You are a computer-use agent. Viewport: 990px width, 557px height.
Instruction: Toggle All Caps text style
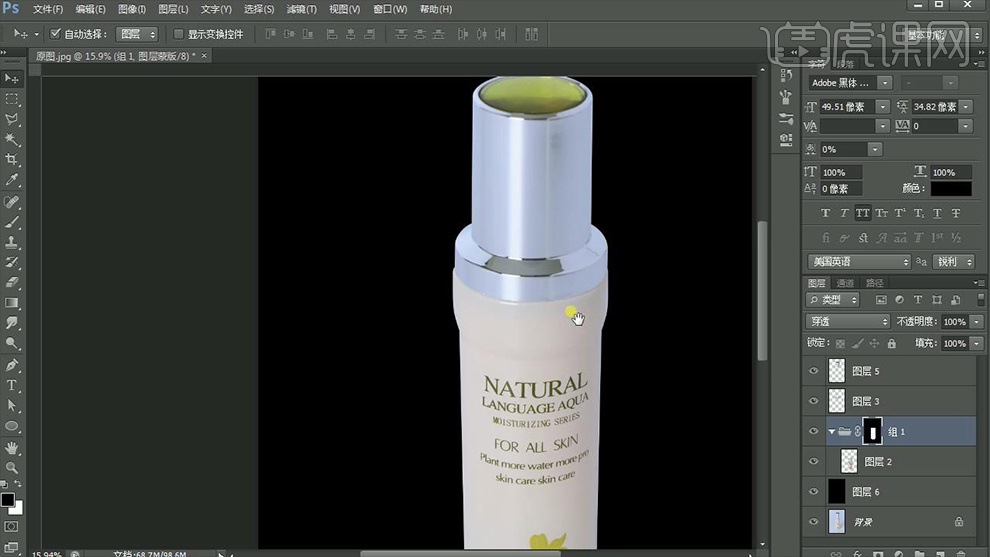[x=862, y=213]
